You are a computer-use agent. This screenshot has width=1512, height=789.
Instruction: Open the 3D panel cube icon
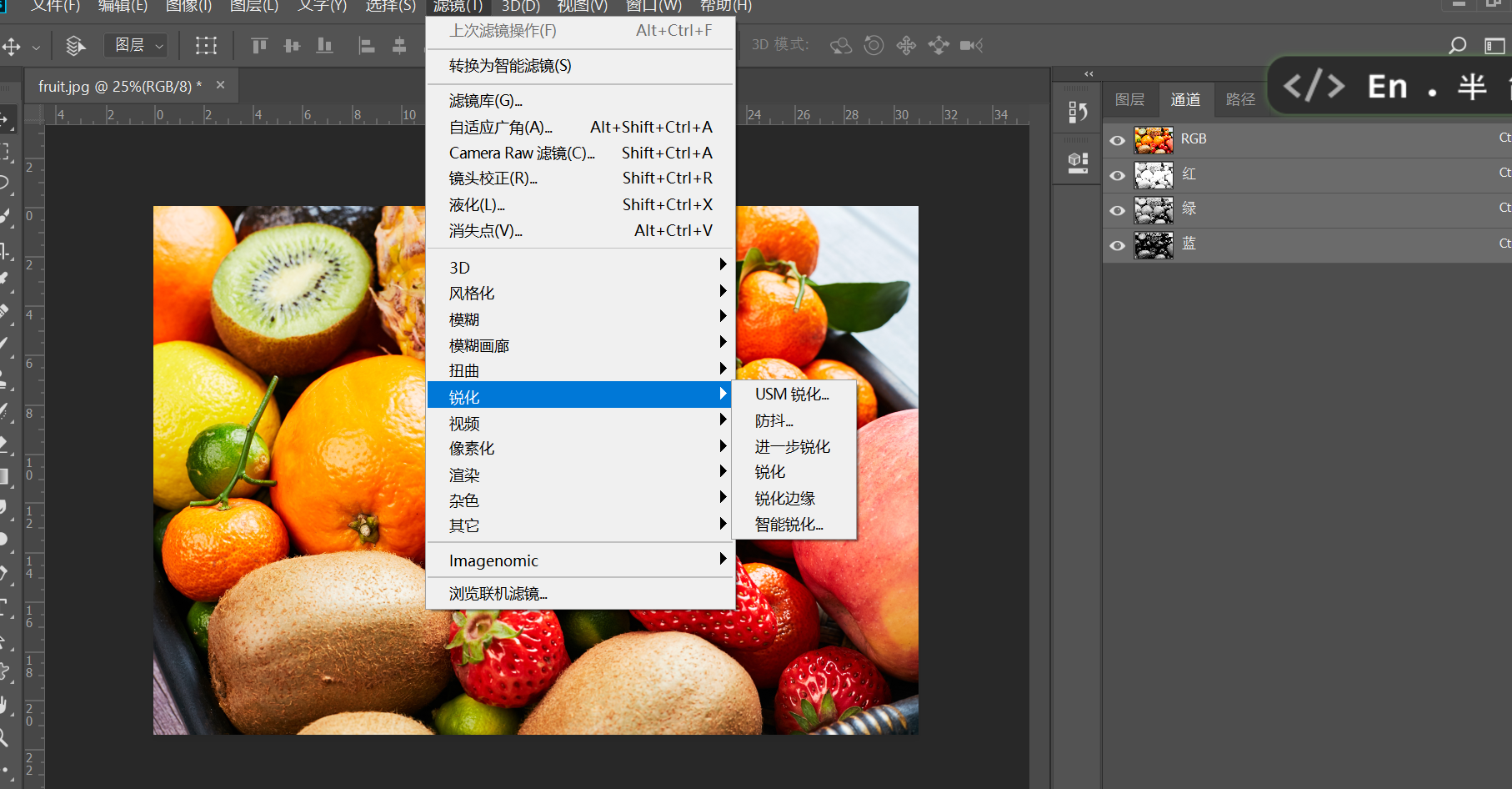1078,162
